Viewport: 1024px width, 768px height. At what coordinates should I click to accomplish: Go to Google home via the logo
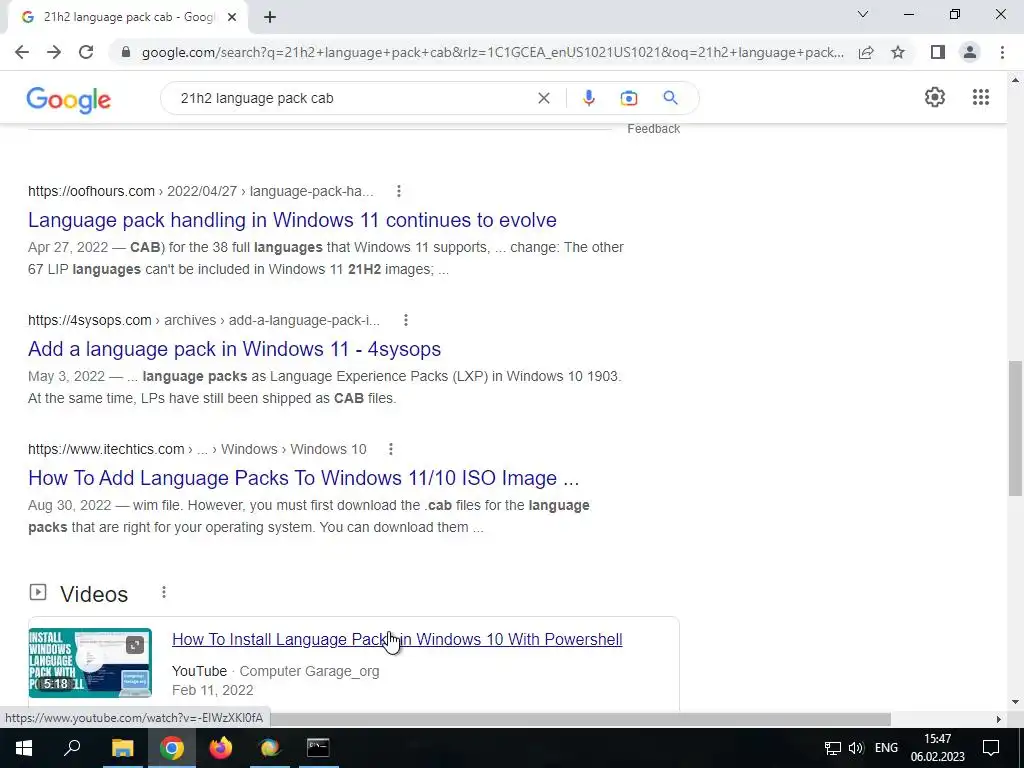click(69, 100)
